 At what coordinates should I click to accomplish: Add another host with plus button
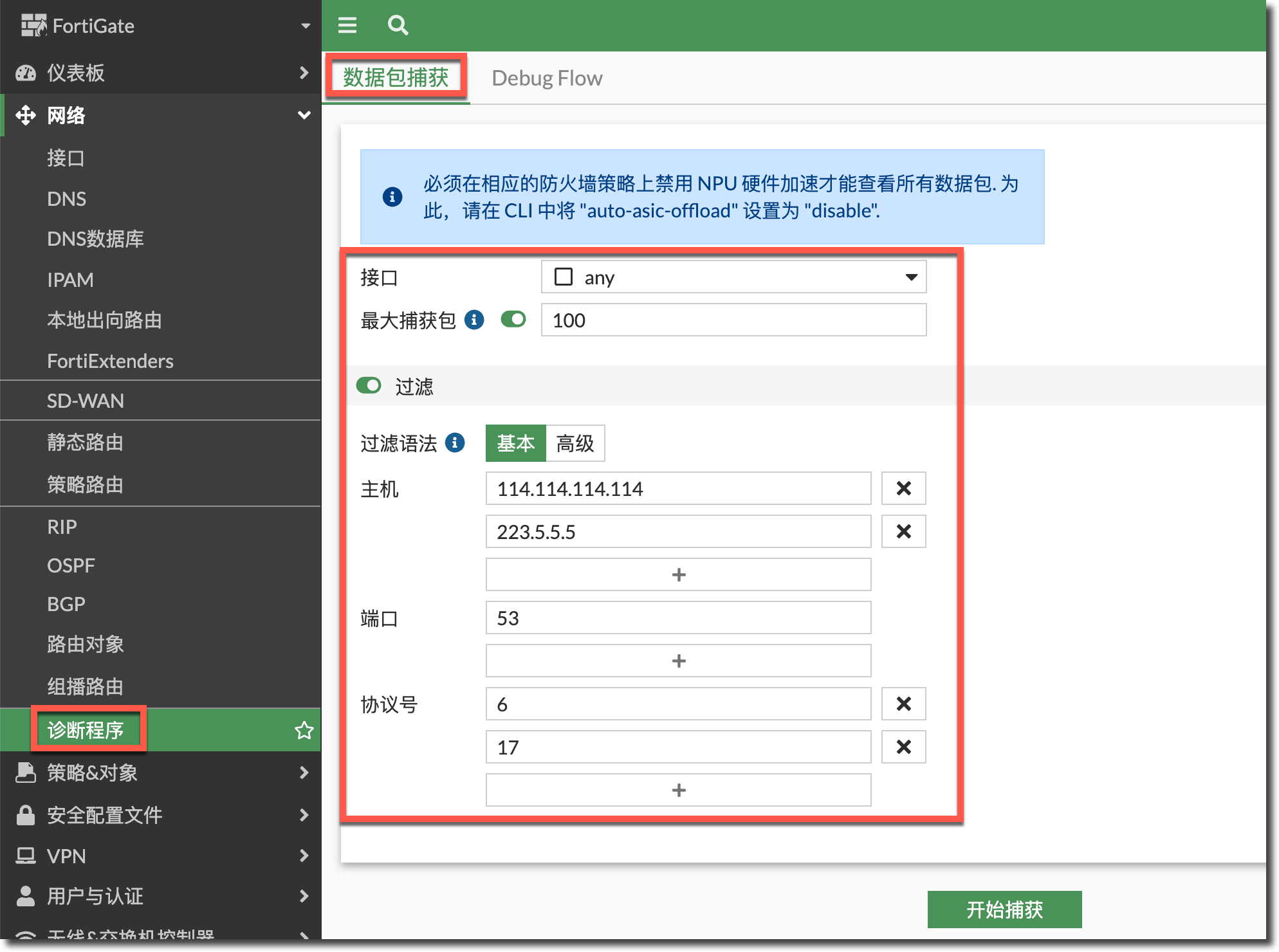point(678,574)
